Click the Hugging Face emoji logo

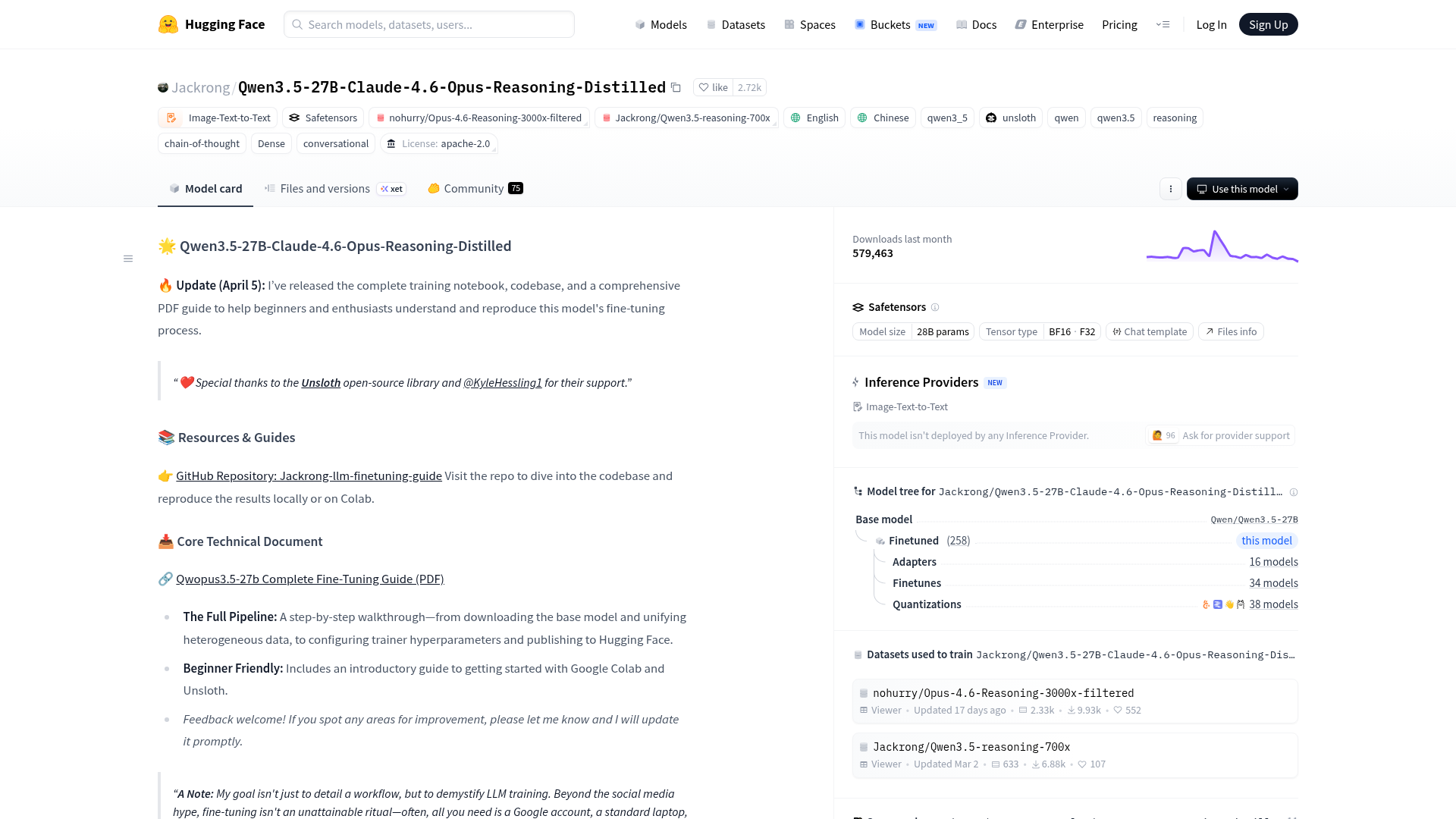[x=168, y=24]
